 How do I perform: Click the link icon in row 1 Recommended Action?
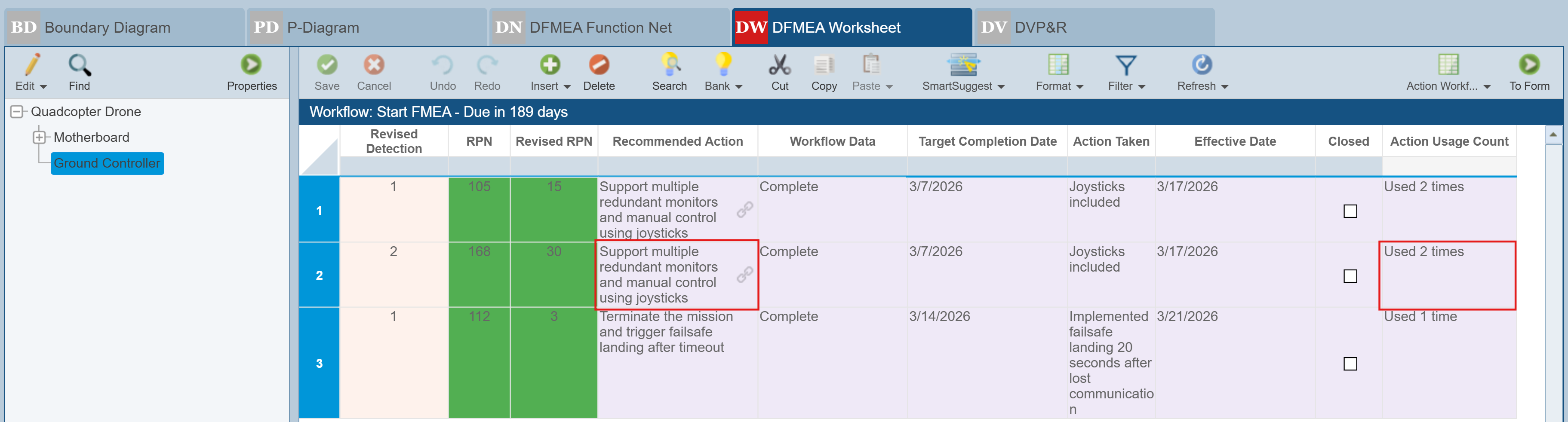coord(744,210)
